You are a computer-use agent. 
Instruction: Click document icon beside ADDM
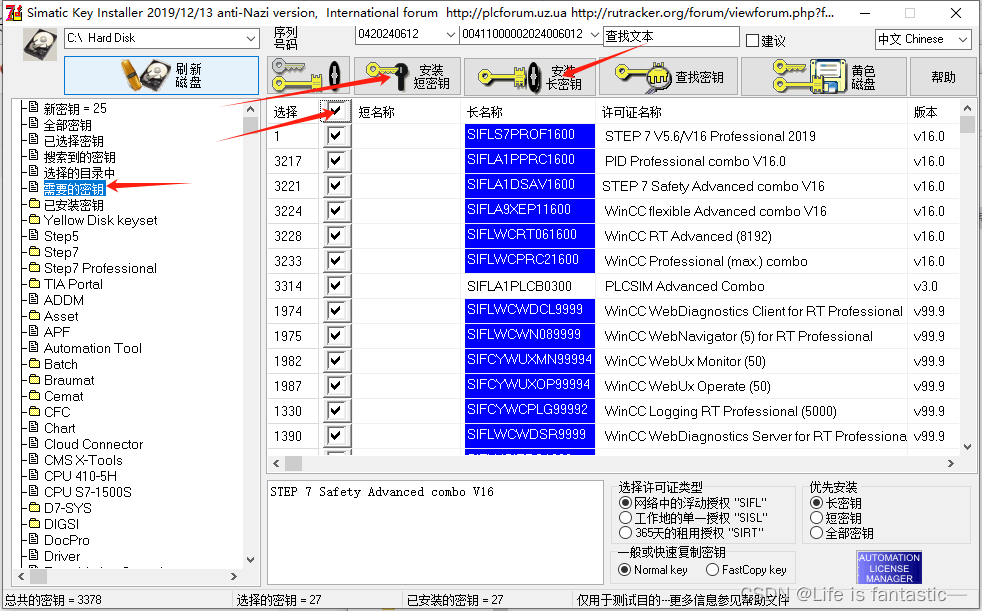tap(34, 299)
